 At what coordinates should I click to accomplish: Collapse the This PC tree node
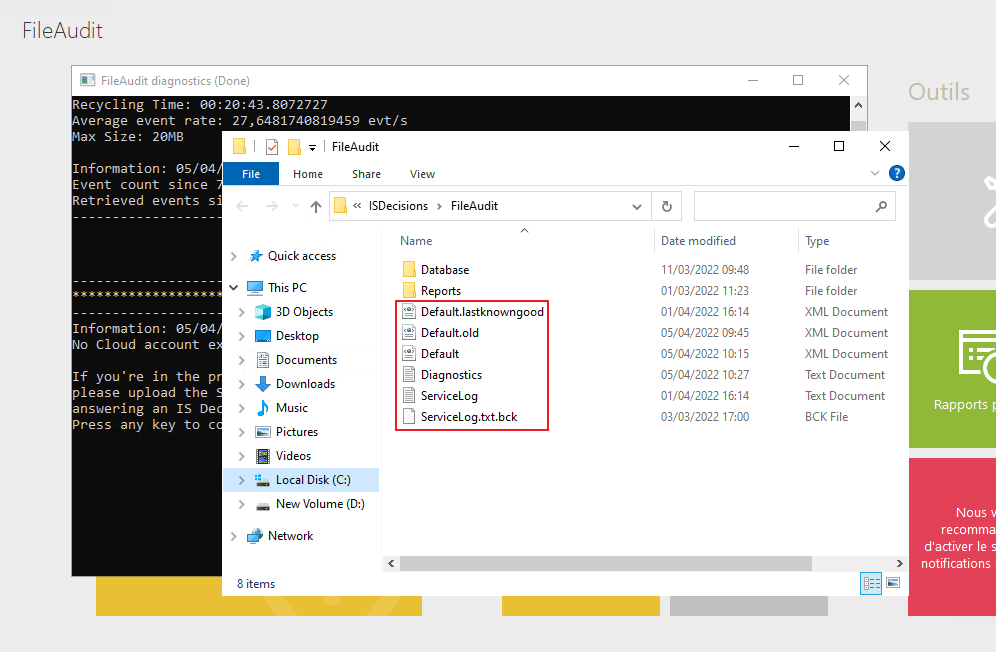pyautogui.click(x=234, y=288)
